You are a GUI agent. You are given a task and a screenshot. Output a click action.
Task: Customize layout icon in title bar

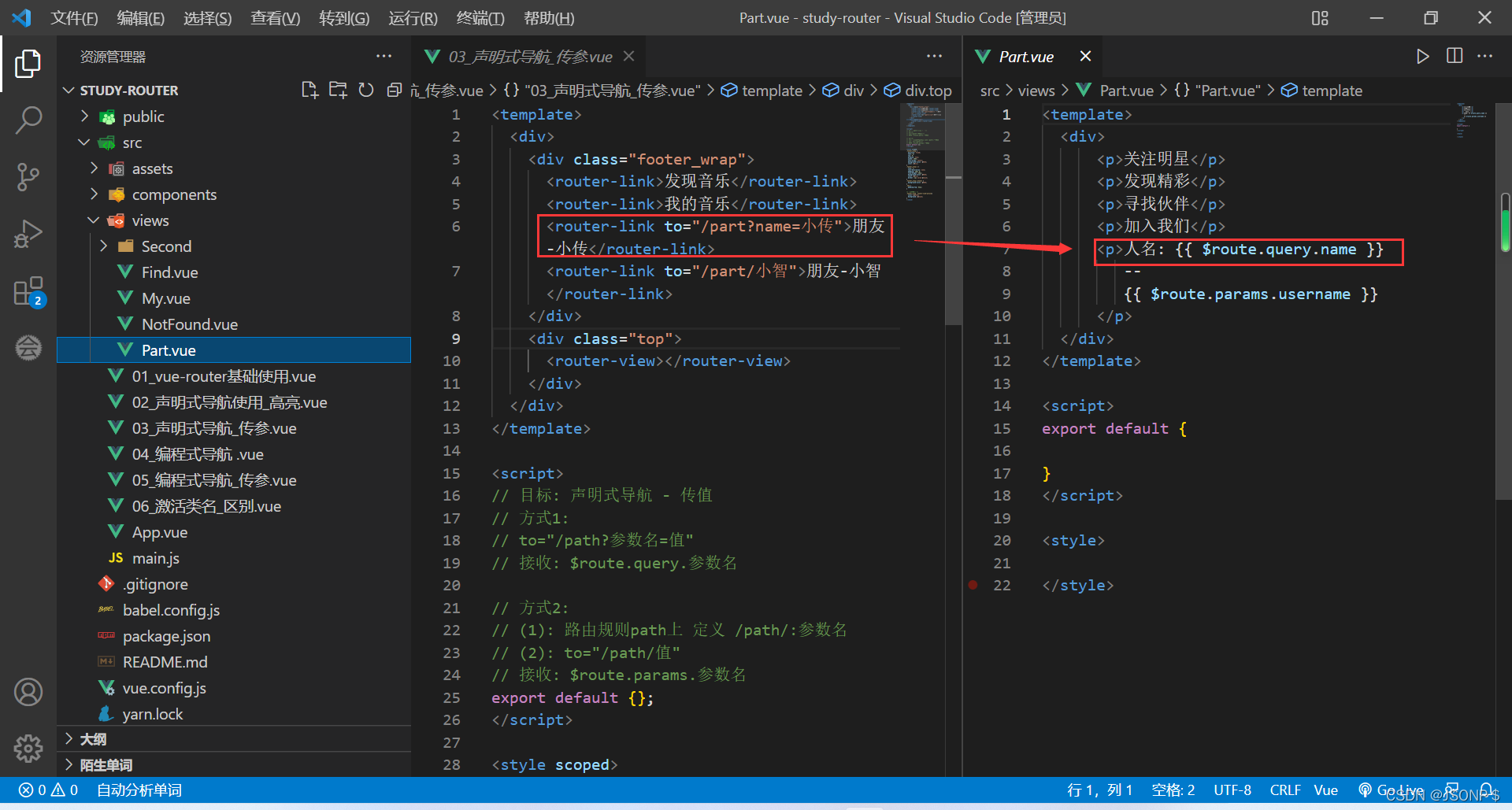1320,18
